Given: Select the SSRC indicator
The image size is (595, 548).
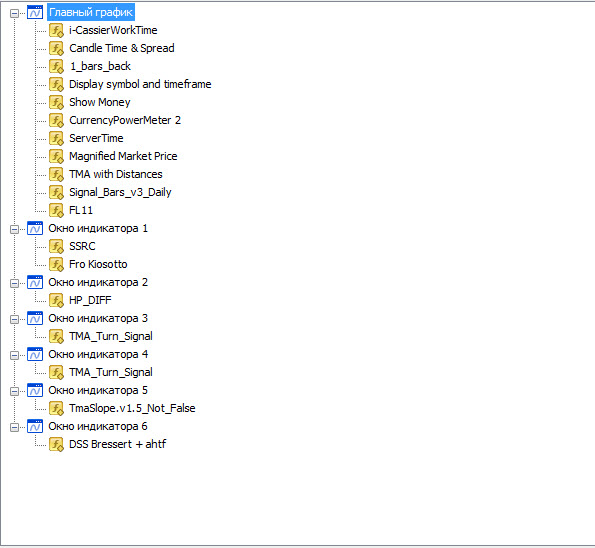Looking at the screenshot, I should [82, 246].
